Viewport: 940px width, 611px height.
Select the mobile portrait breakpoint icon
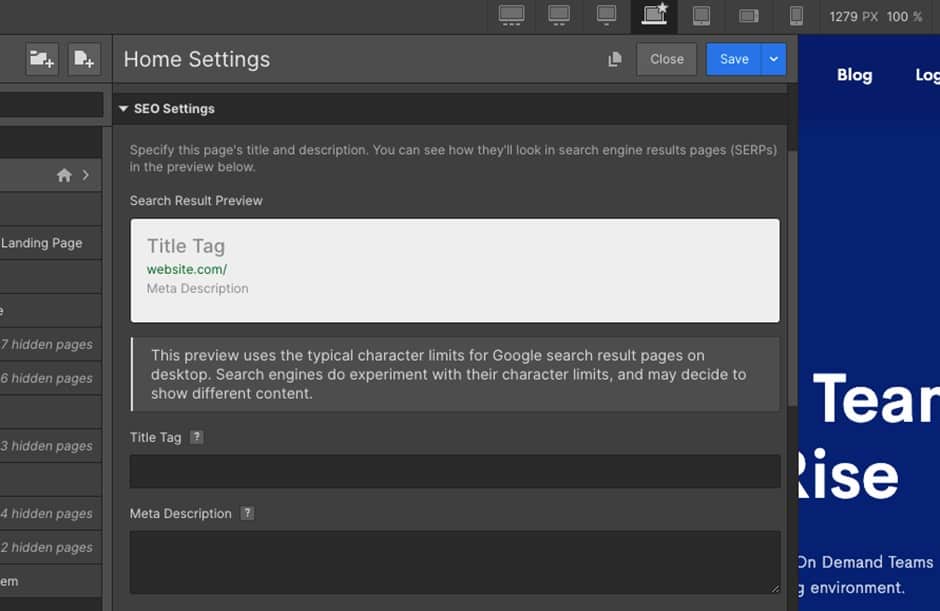(796, 15)
